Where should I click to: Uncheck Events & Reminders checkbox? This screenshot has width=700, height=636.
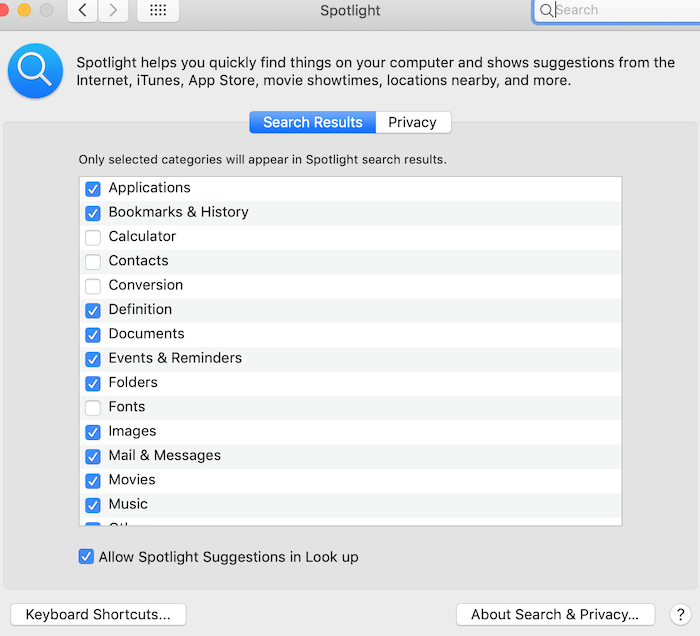pyautogui.click(x=93, y=359)
